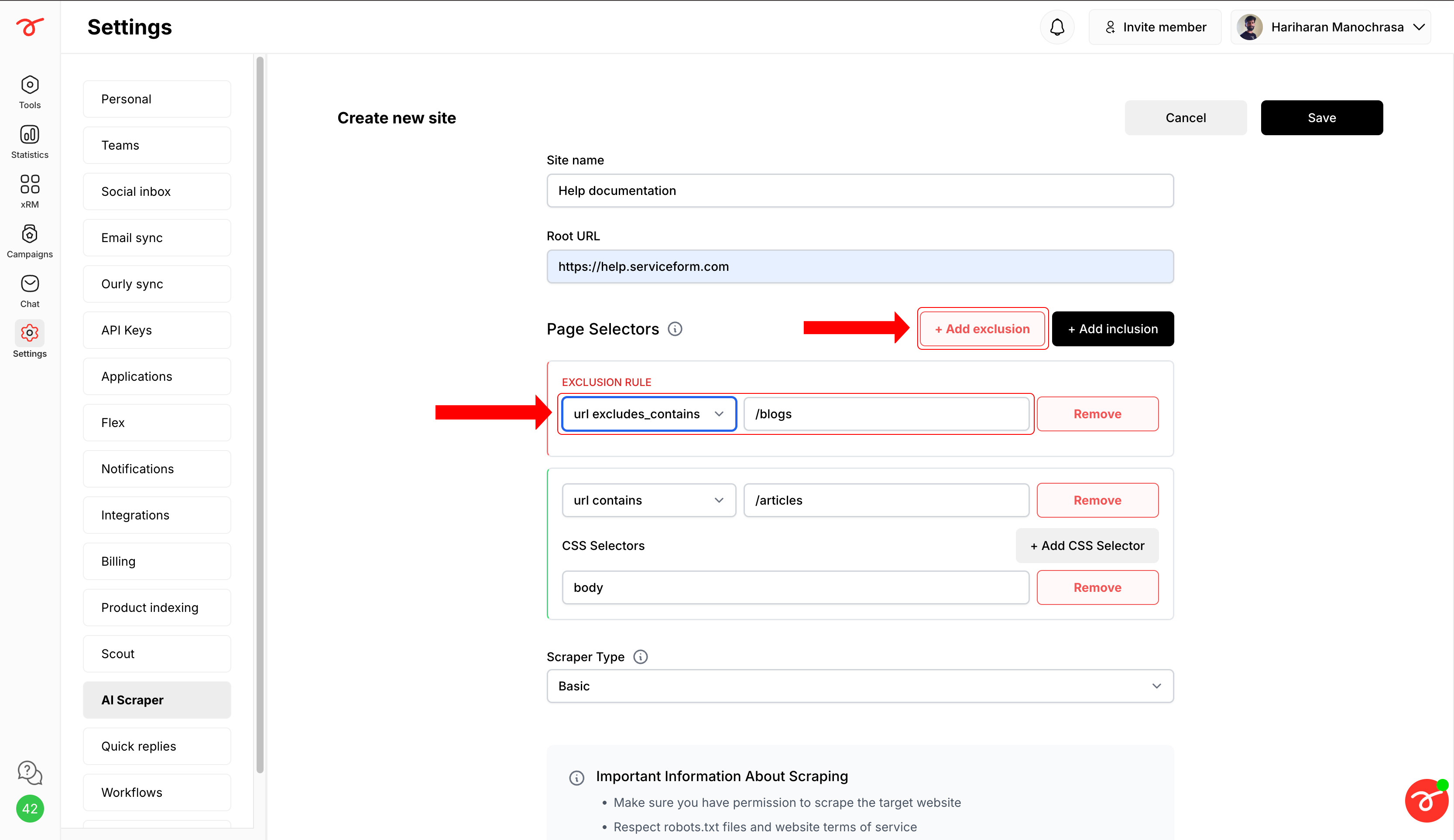Remove the /blogs exclusion rule
Image resolution: width=1454 pixels, height=840 pixels.
(1097, 413)
